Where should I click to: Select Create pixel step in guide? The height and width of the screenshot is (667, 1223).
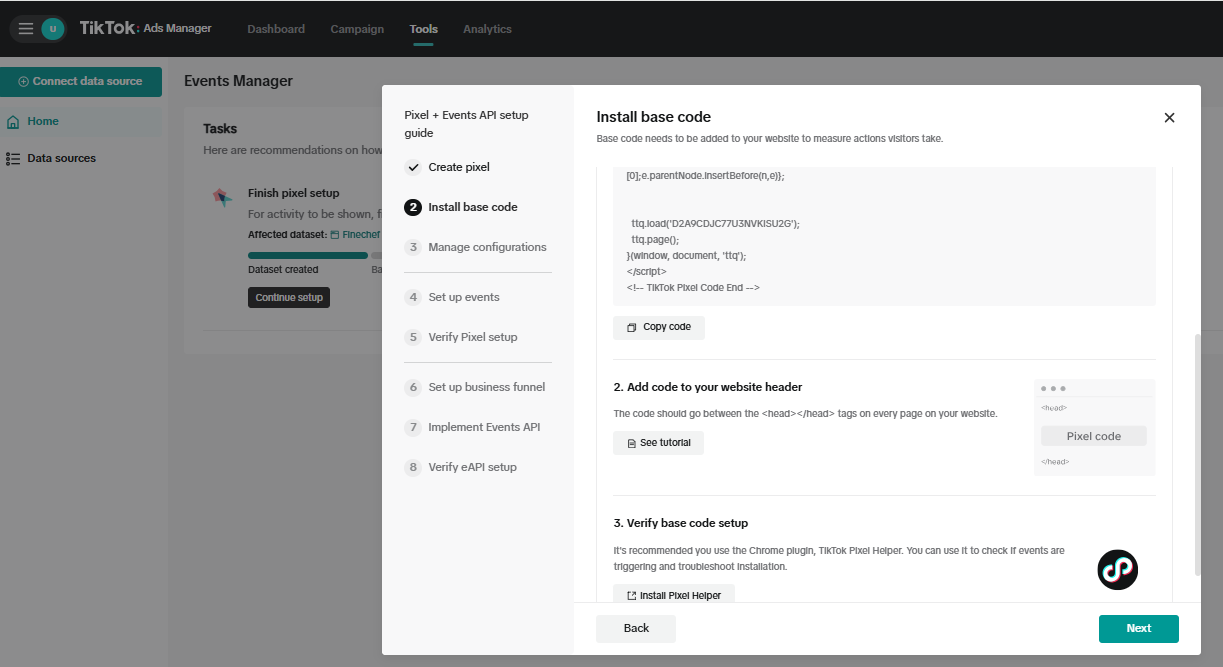coord(459,167)
